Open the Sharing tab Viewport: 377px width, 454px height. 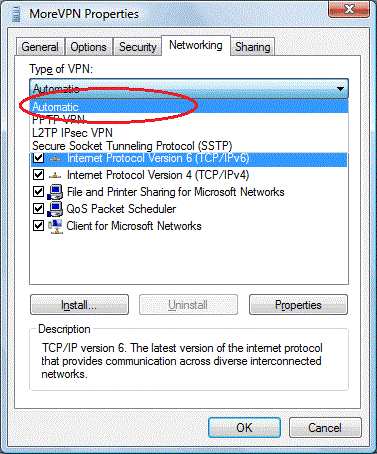(253, 47)
